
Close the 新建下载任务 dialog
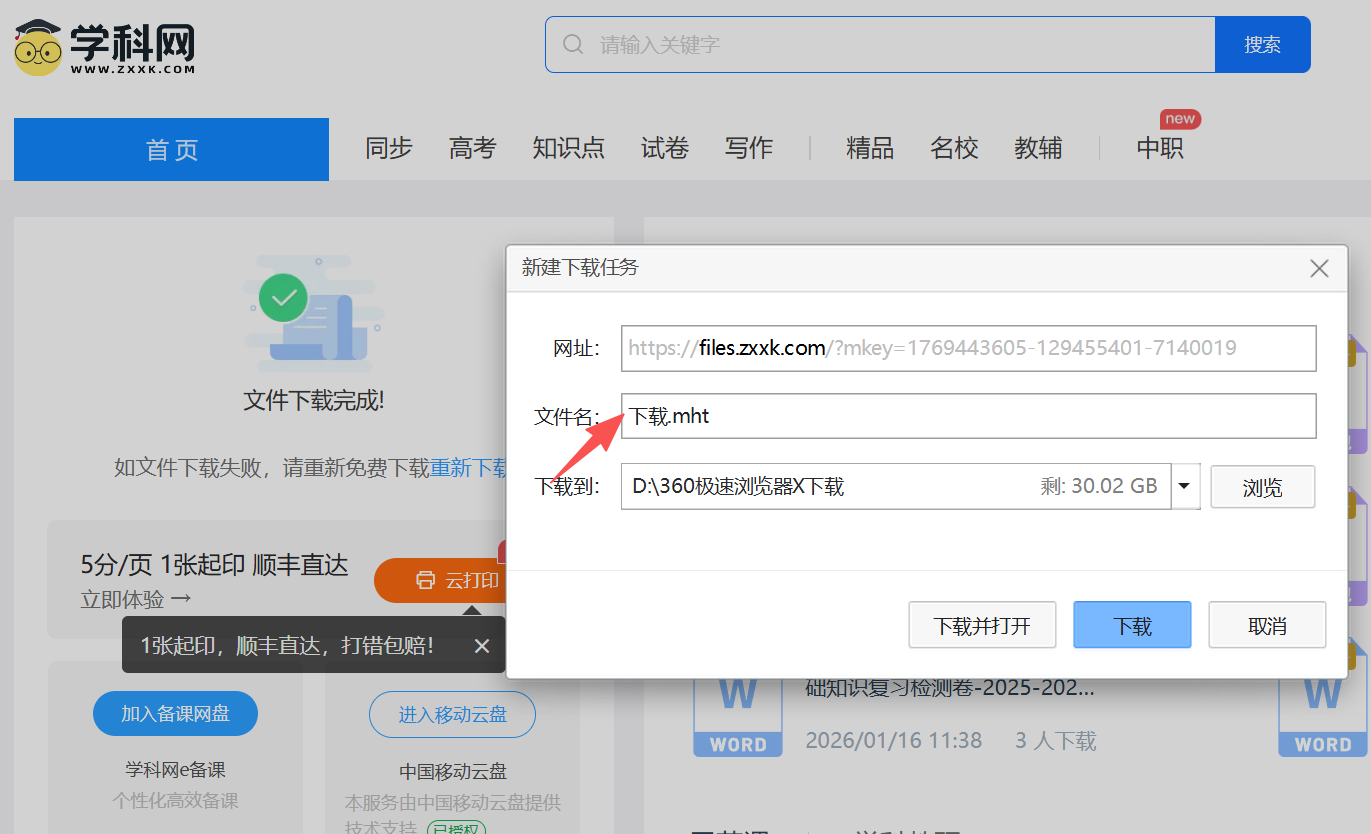[x=1319, y=268]
